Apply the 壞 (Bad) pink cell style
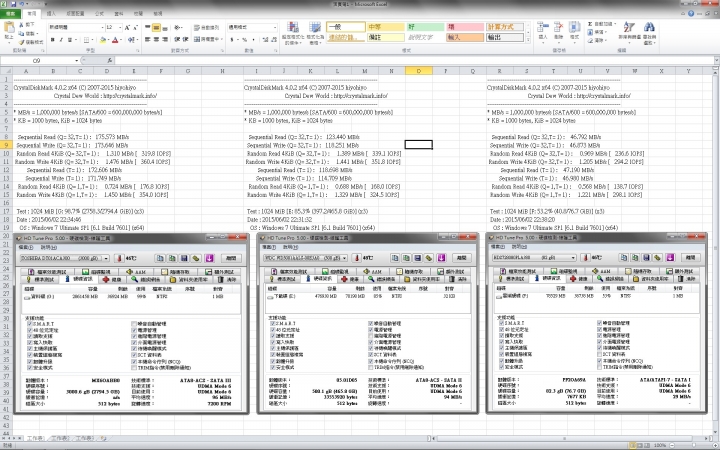Viewport: 720px width, 450px height. 465,27
